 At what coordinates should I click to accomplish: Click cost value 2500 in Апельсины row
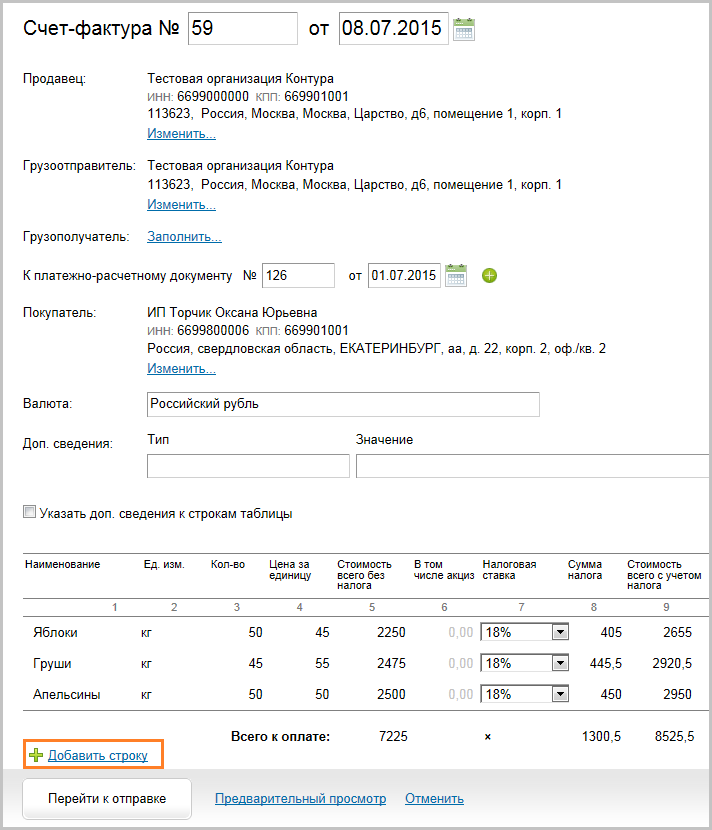[391, 694]
